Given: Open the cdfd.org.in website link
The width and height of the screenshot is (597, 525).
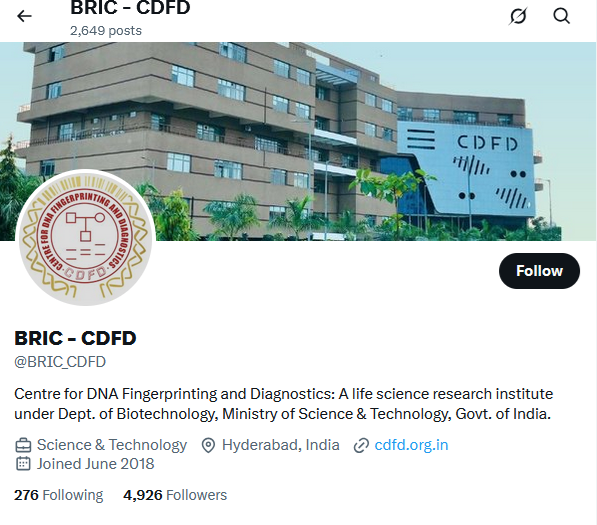Looking at the screenshot, I should (411, 445).
